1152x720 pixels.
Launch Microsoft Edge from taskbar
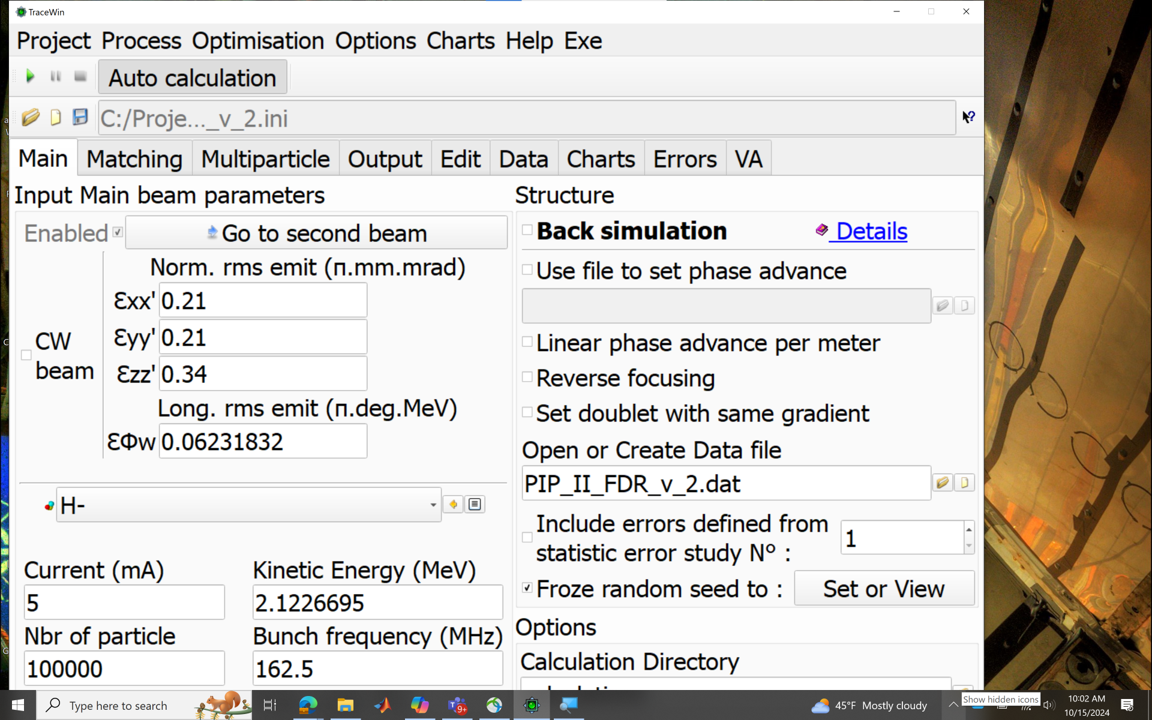coord(308,705)
